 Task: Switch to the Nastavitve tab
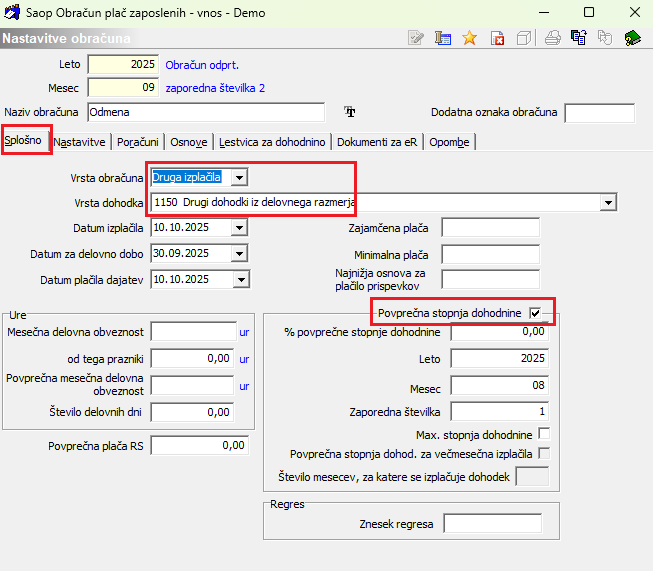pyautogui.click(x=80, y=142)
